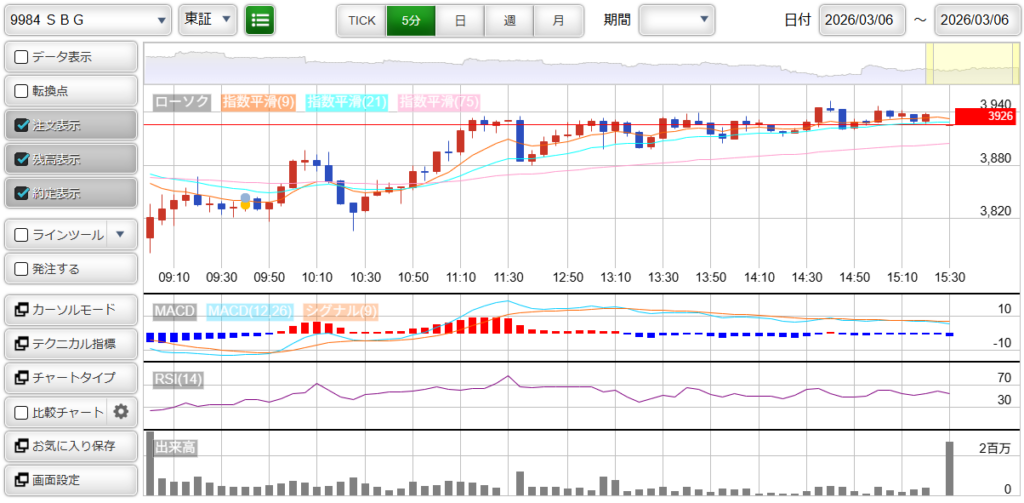The width and height of the screenshot is (1024, 503).
Task: Open the comparison chart gear settings
Action: pos(121,411)
